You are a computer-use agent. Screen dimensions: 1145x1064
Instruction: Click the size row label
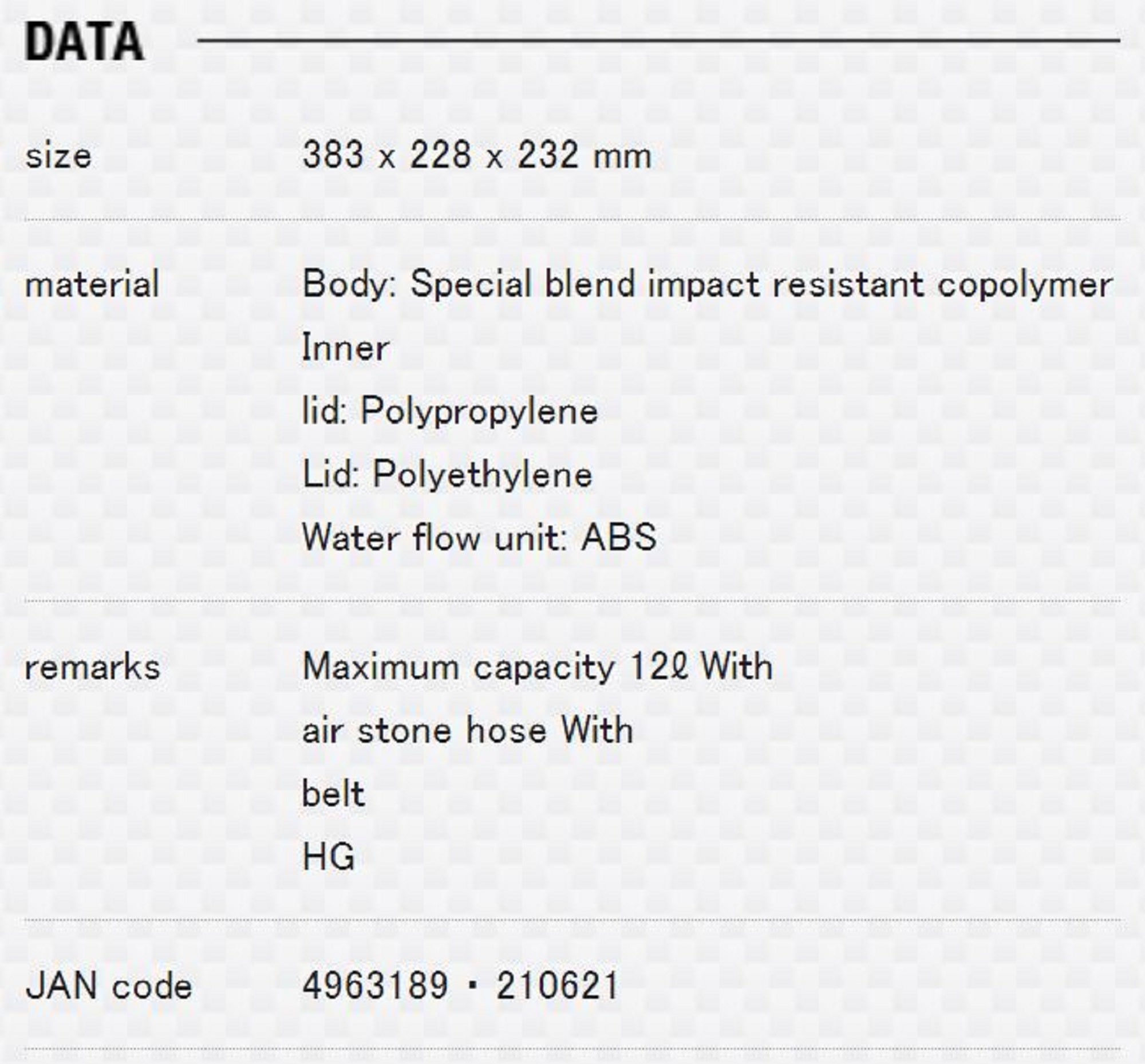point(58,156)
